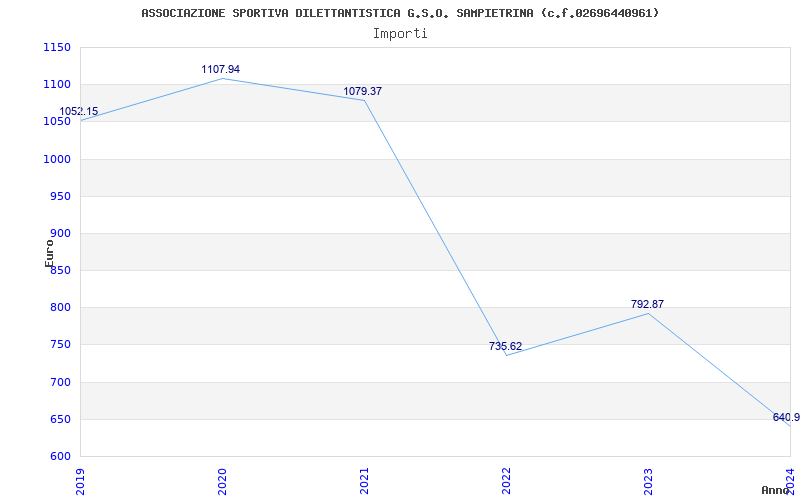800x500 pixels.
Task: Click the 600 y-axis value
Action: (x=60, y=456)
